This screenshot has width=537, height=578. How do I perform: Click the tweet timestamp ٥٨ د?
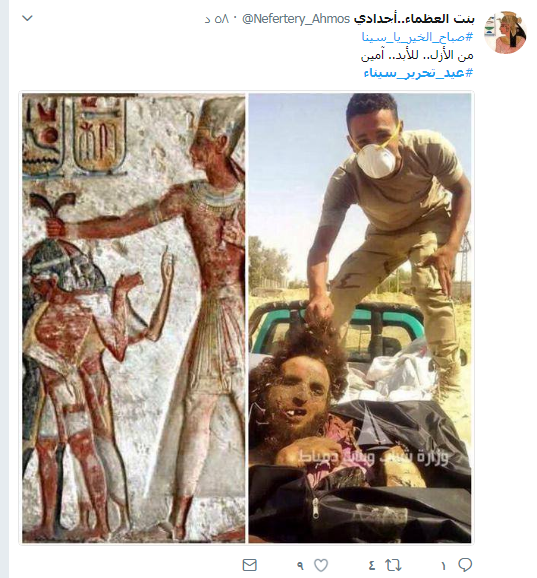(217, 19)
